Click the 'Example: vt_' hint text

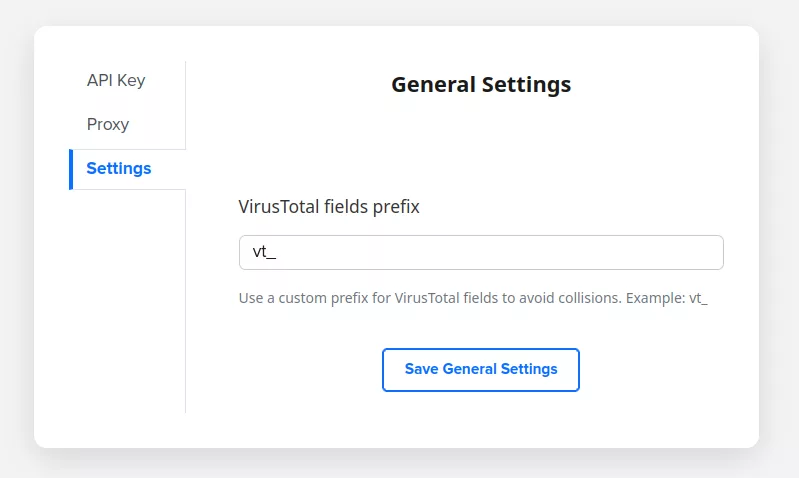[x=666, y=298]
